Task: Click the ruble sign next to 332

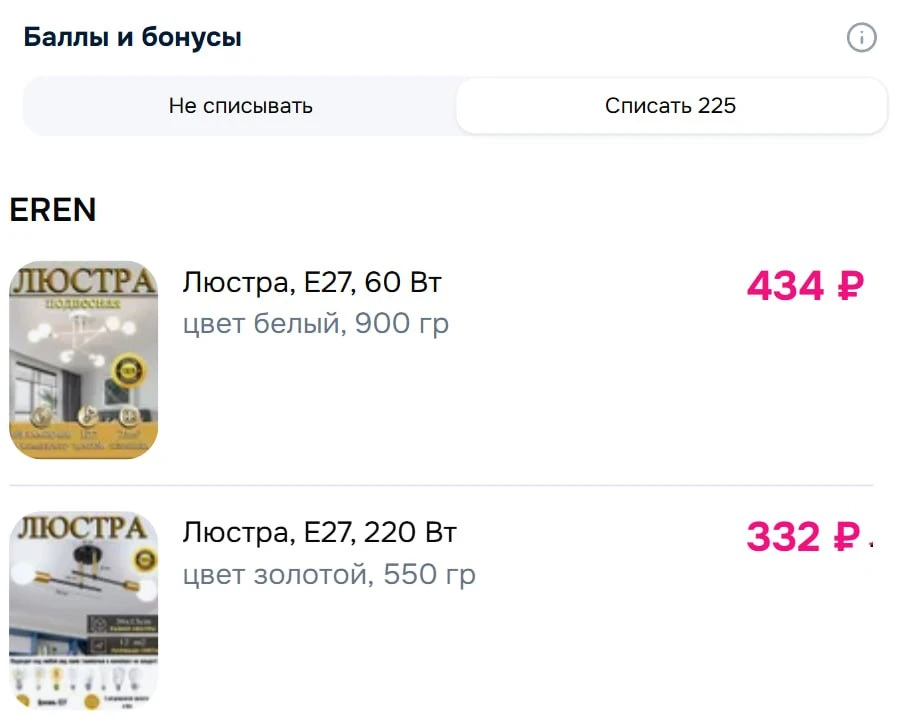Action: pos(847,537)
